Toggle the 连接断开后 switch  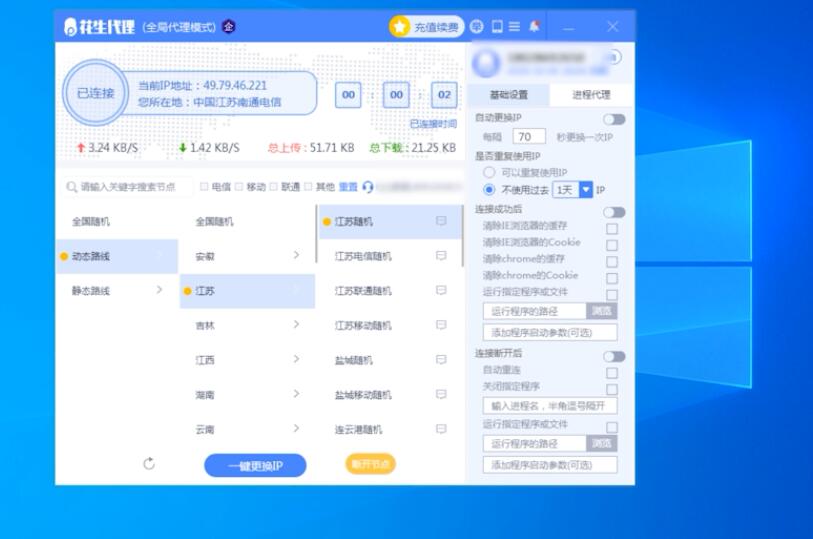[x=614, y=357]
